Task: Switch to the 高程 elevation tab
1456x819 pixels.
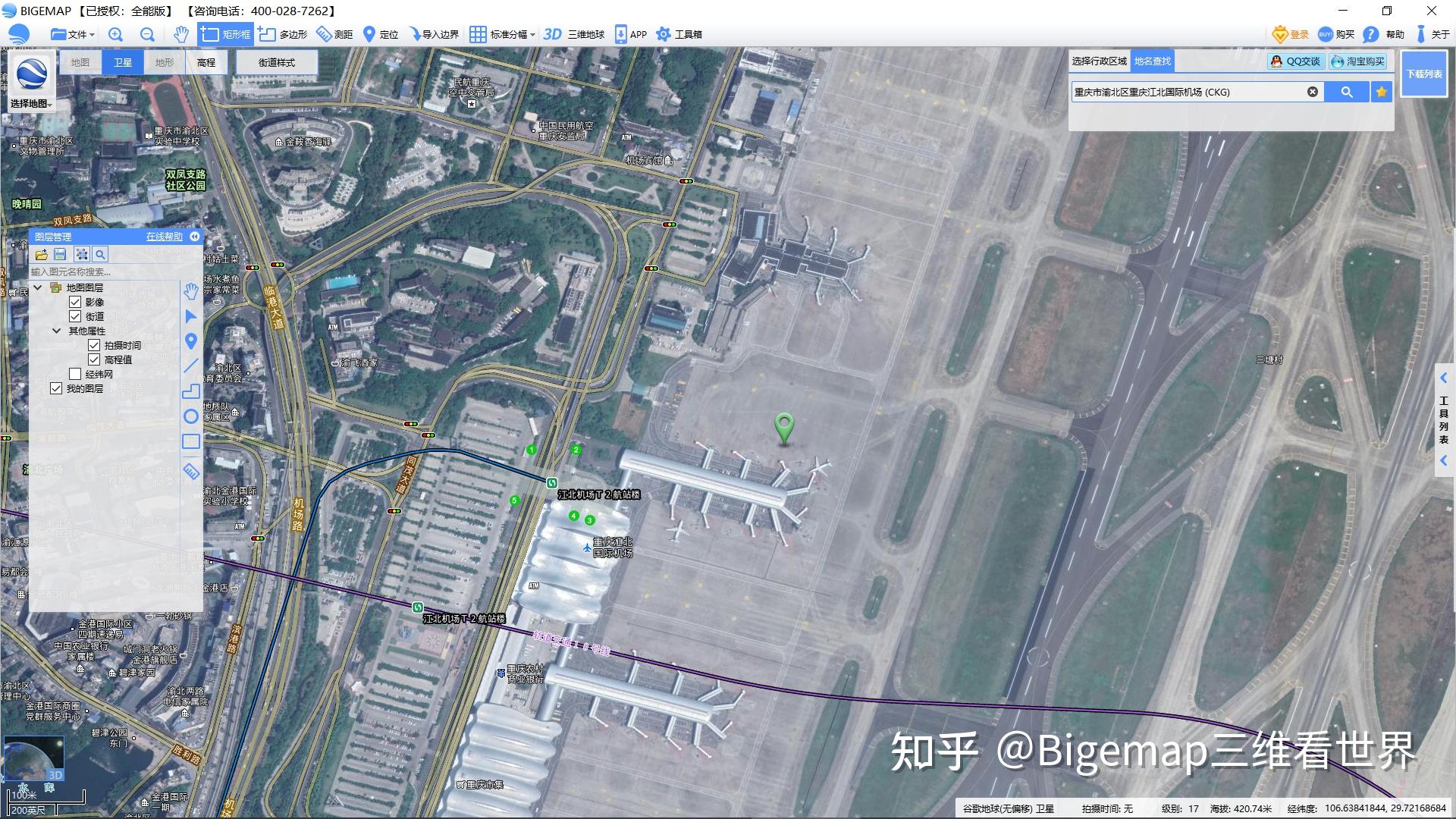Action: 206,62
